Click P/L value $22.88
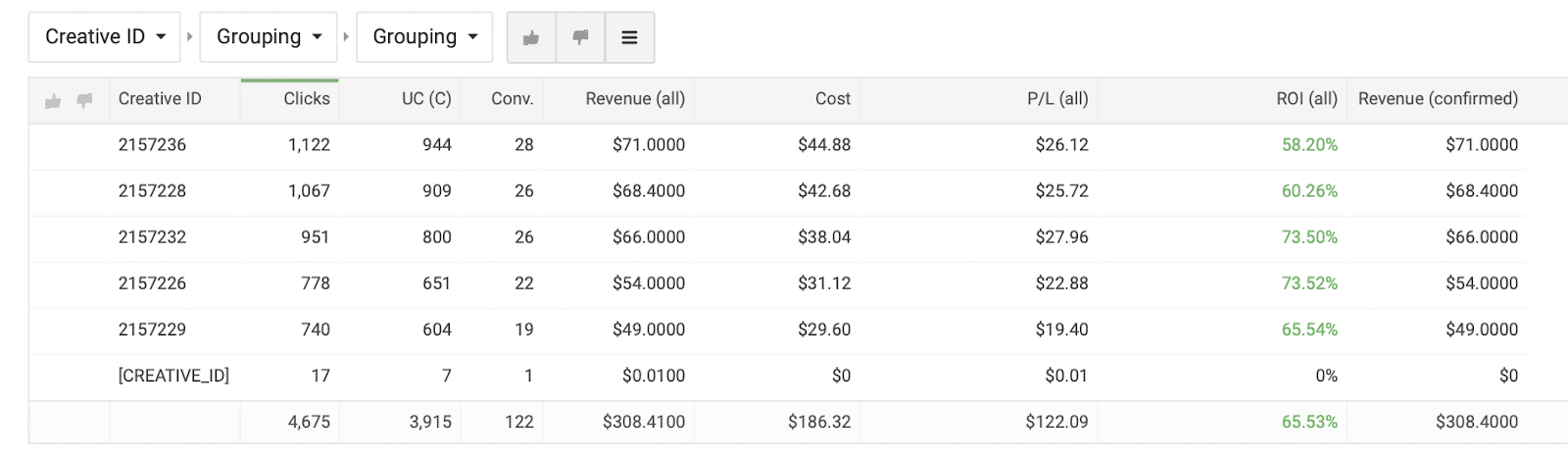The height and width of the screenshot is (460, 1568). 1061,283
